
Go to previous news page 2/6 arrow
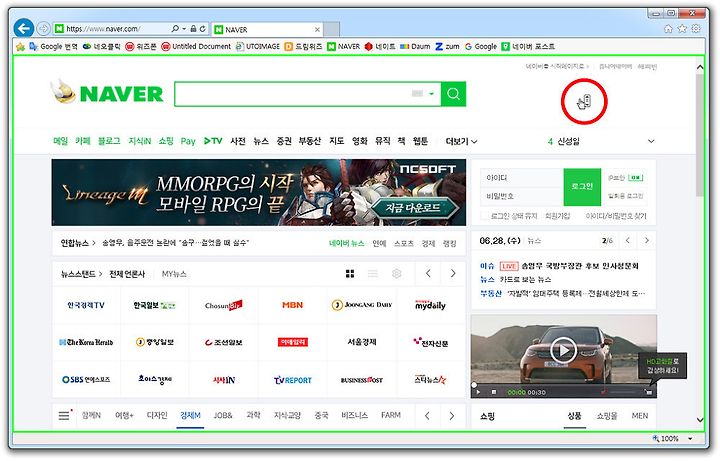[x=628, y=241]
